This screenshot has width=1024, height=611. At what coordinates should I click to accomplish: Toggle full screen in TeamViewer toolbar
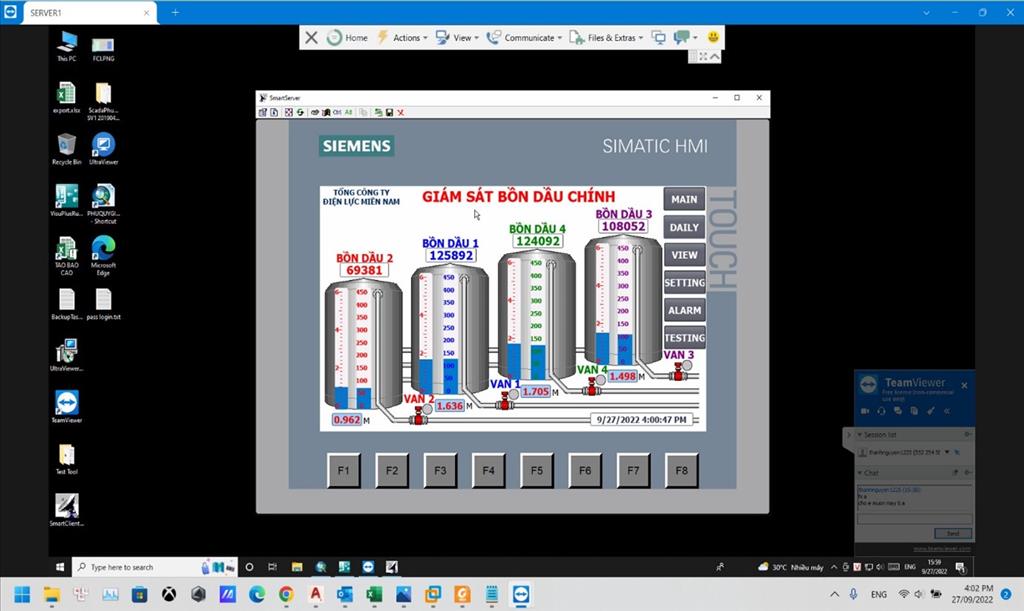703,57
